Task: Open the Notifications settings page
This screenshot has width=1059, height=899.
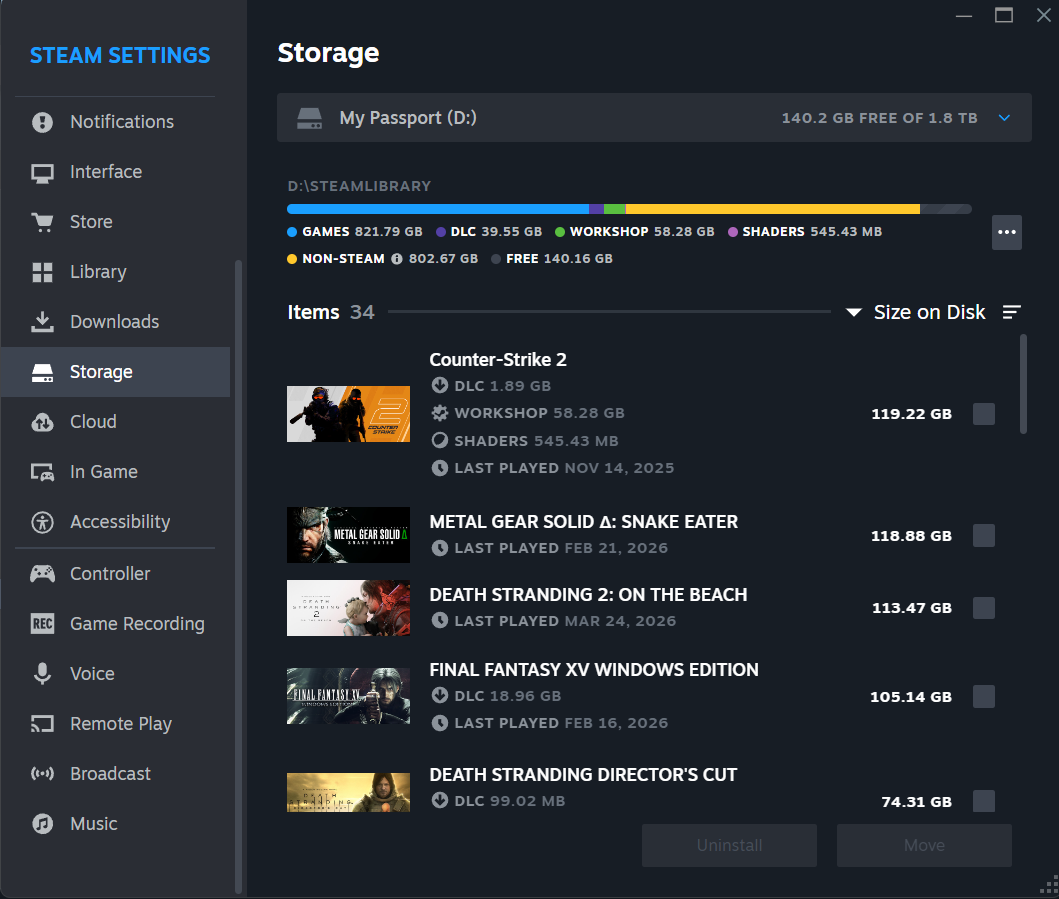Action: (115, 122)
